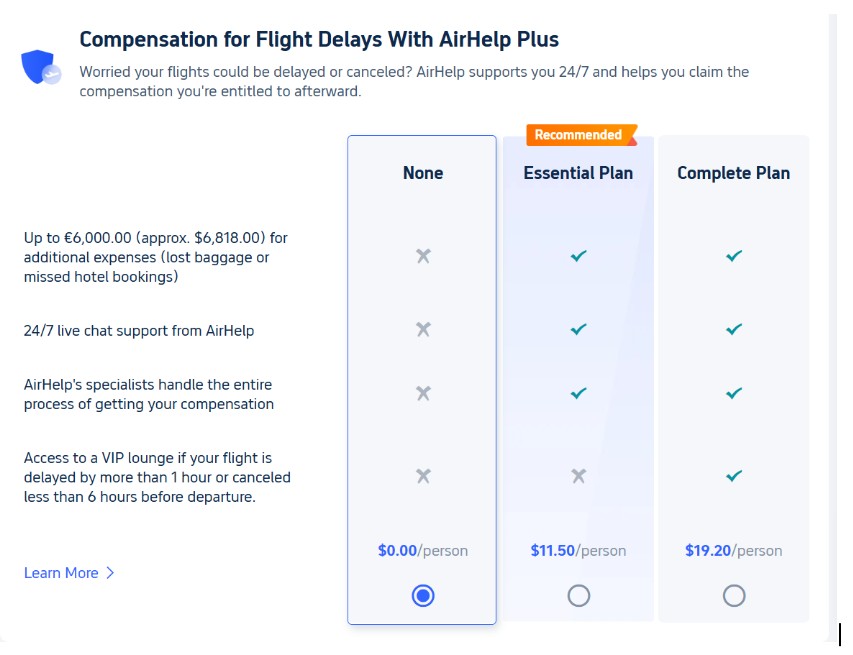This screenshot has height=655, width=853.
Task: Click the checkmark for VIP lounge under Complete Plan
Action: (x=733, y=477)
